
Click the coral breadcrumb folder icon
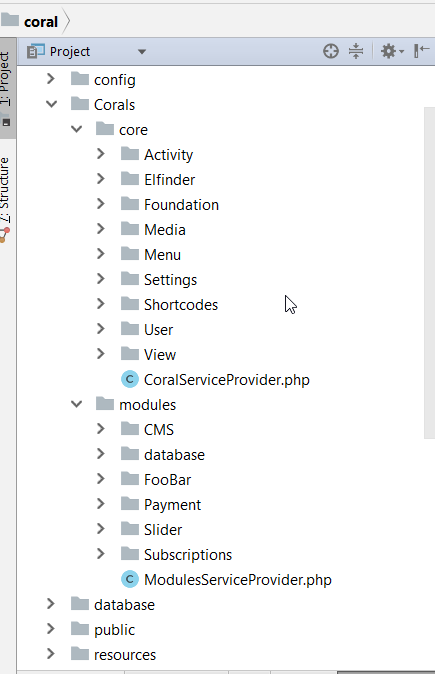[10, 20]
